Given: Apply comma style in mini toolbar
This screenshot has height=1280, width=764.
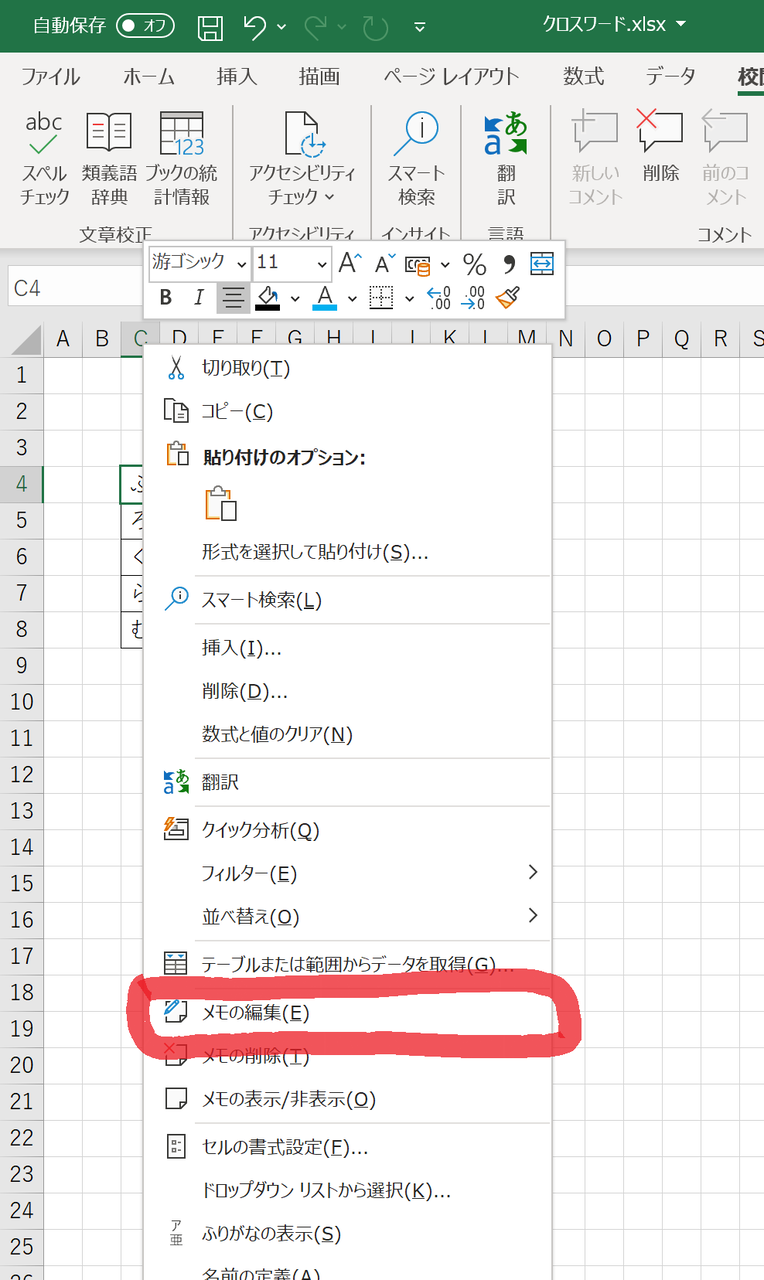Looking at the screenshot, I should pyautogui.click(x=509, y=264).
